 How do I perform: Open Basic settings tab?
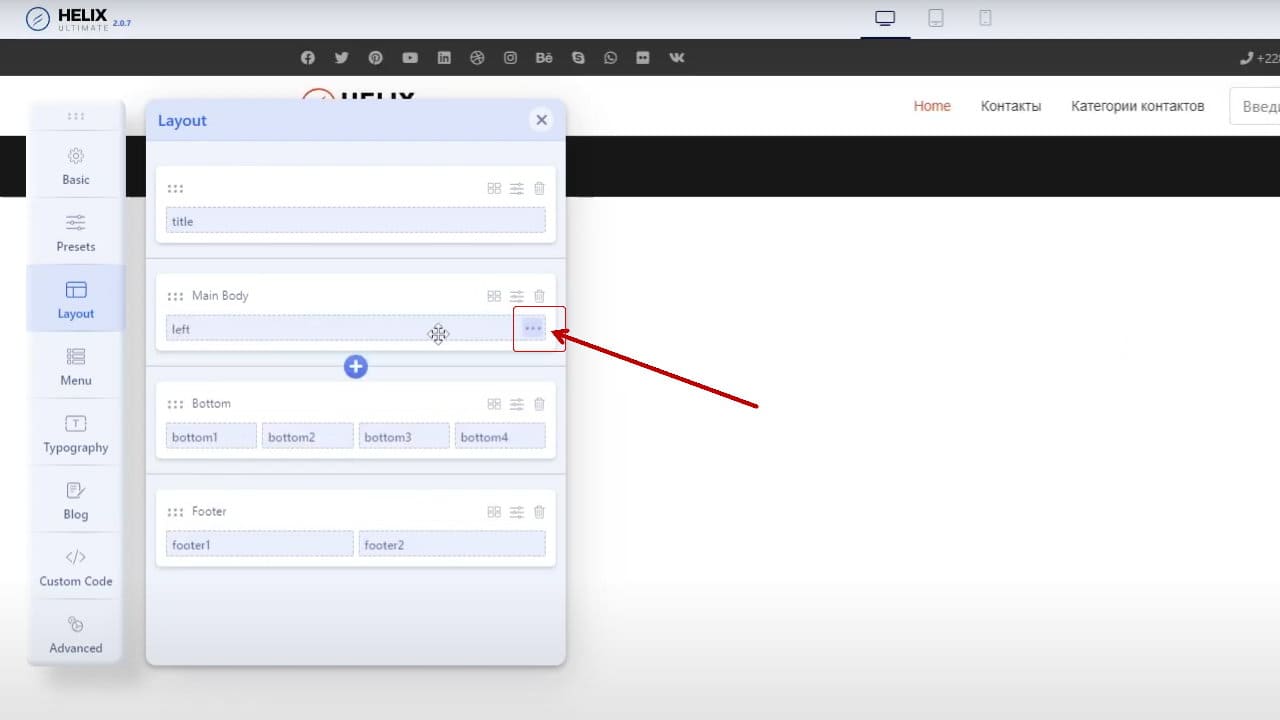pyautogui.click(x=76, y=167)
